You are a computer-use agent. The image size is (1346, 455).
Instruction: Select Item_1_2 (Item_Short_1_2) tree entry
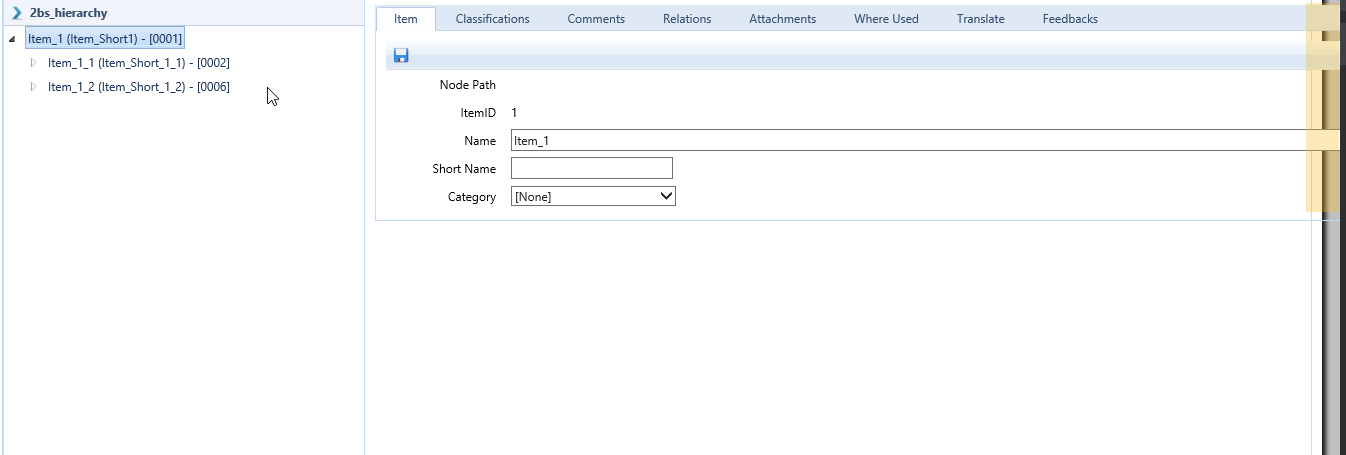point(138,87)
